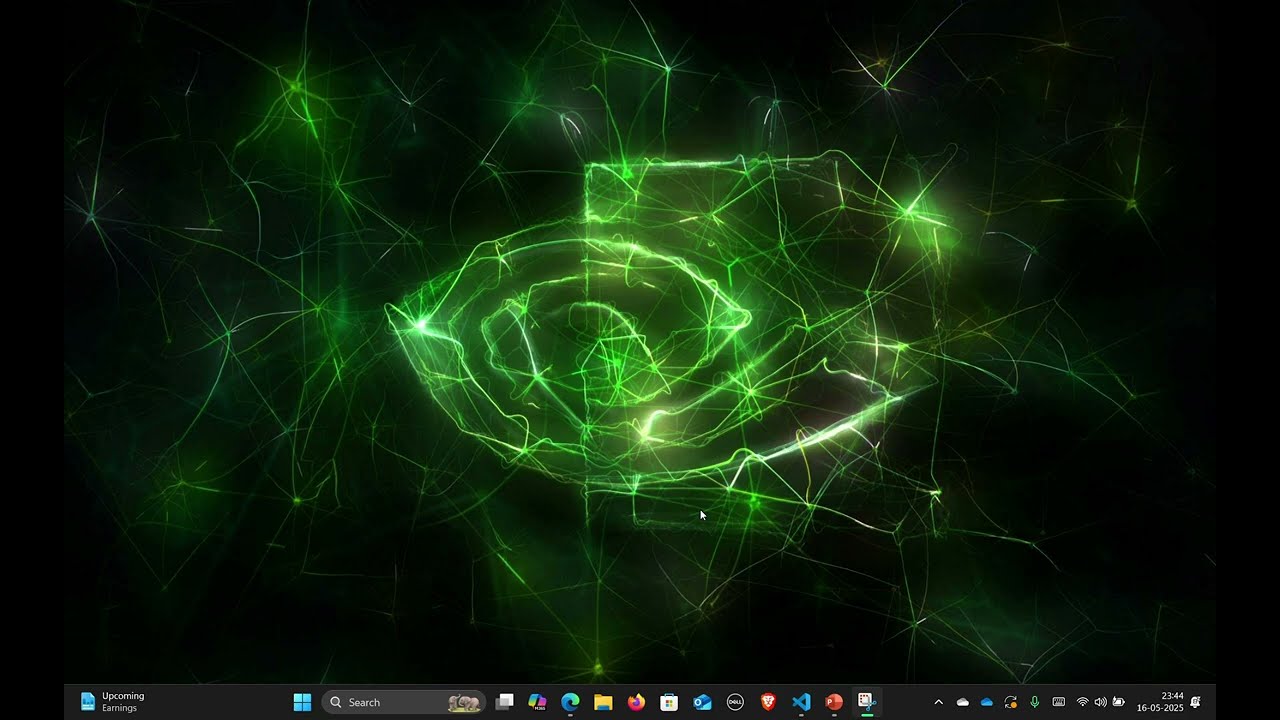This screenshot has width=1280, height=720.
Task: Open Outlook from the taskbar
Action: click(702, 702)
